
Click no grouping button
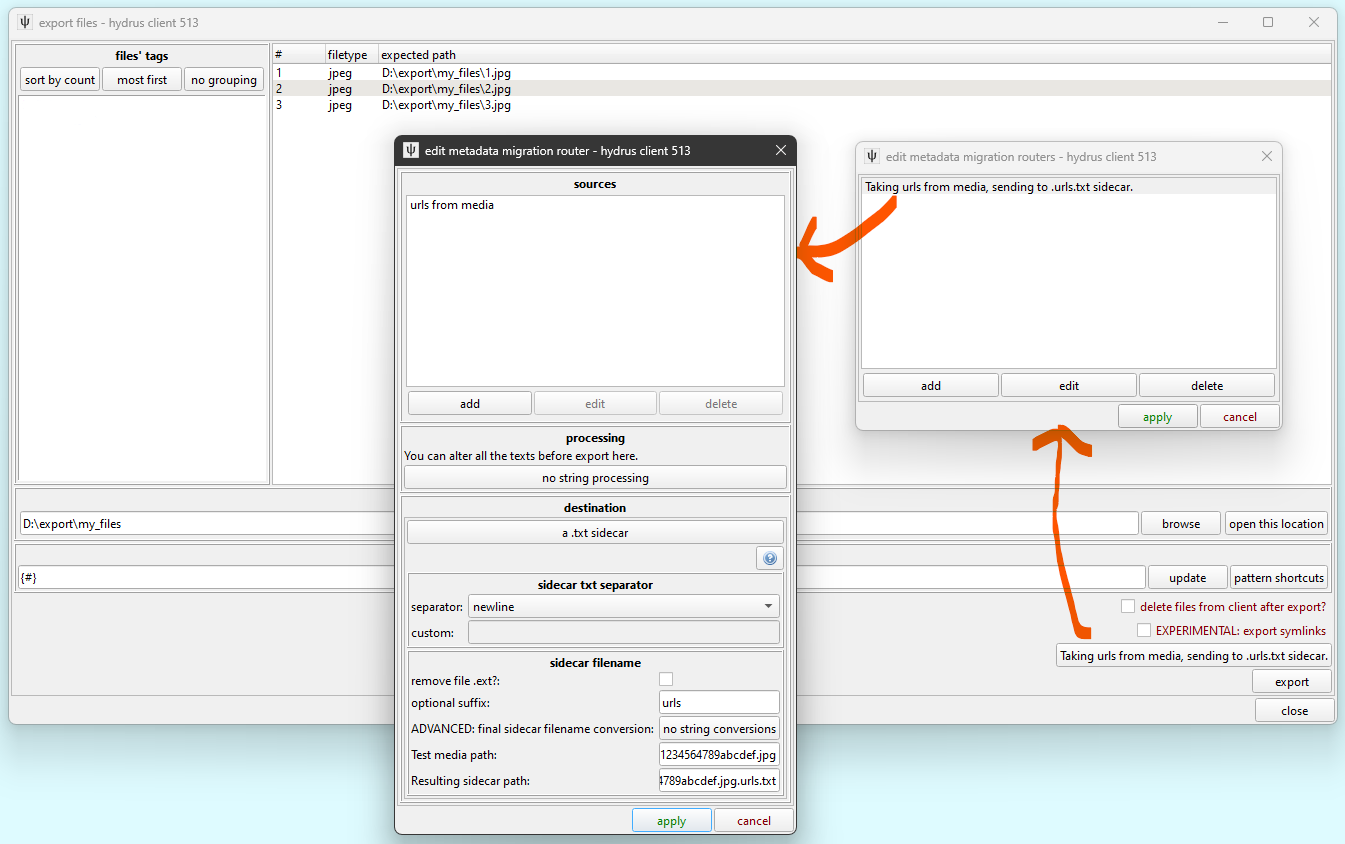pos(224,80)
